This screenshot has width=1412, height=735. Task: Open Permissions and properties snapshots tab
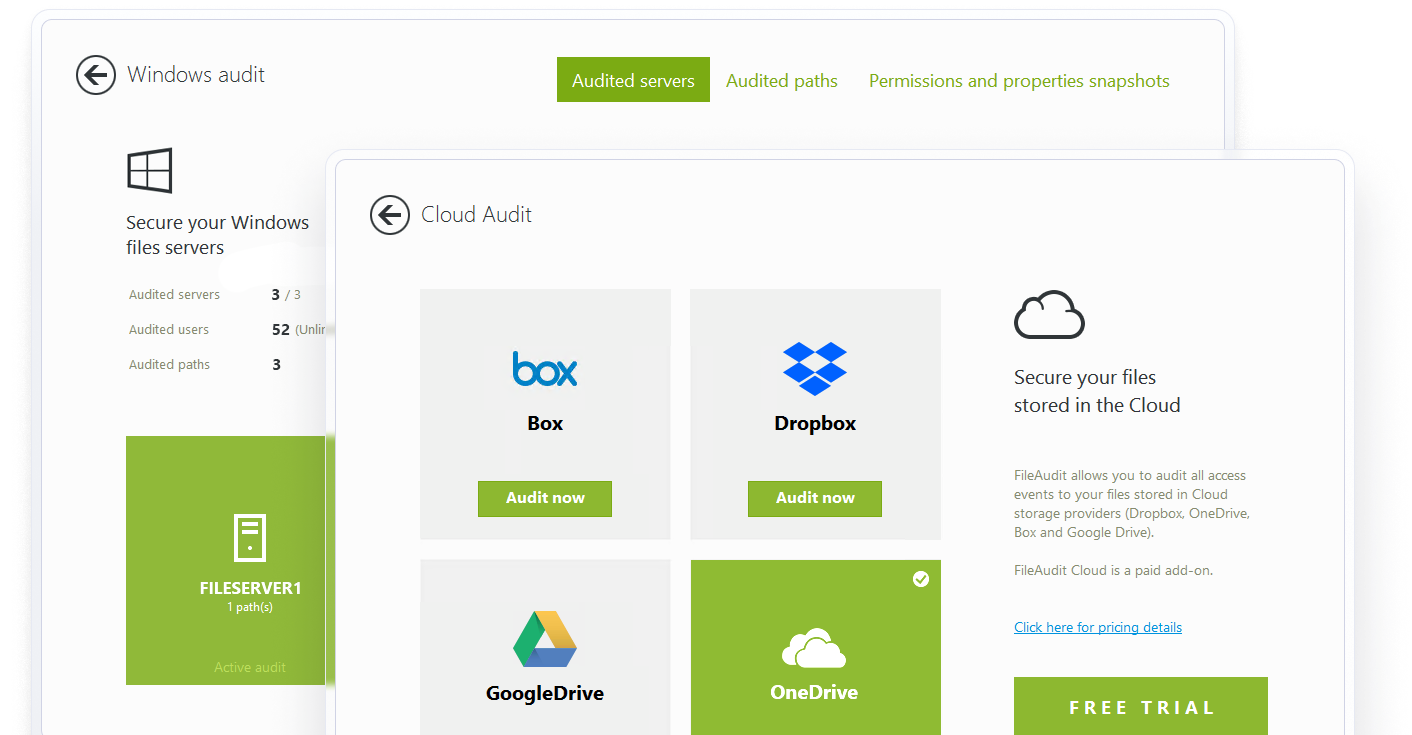1019,81
